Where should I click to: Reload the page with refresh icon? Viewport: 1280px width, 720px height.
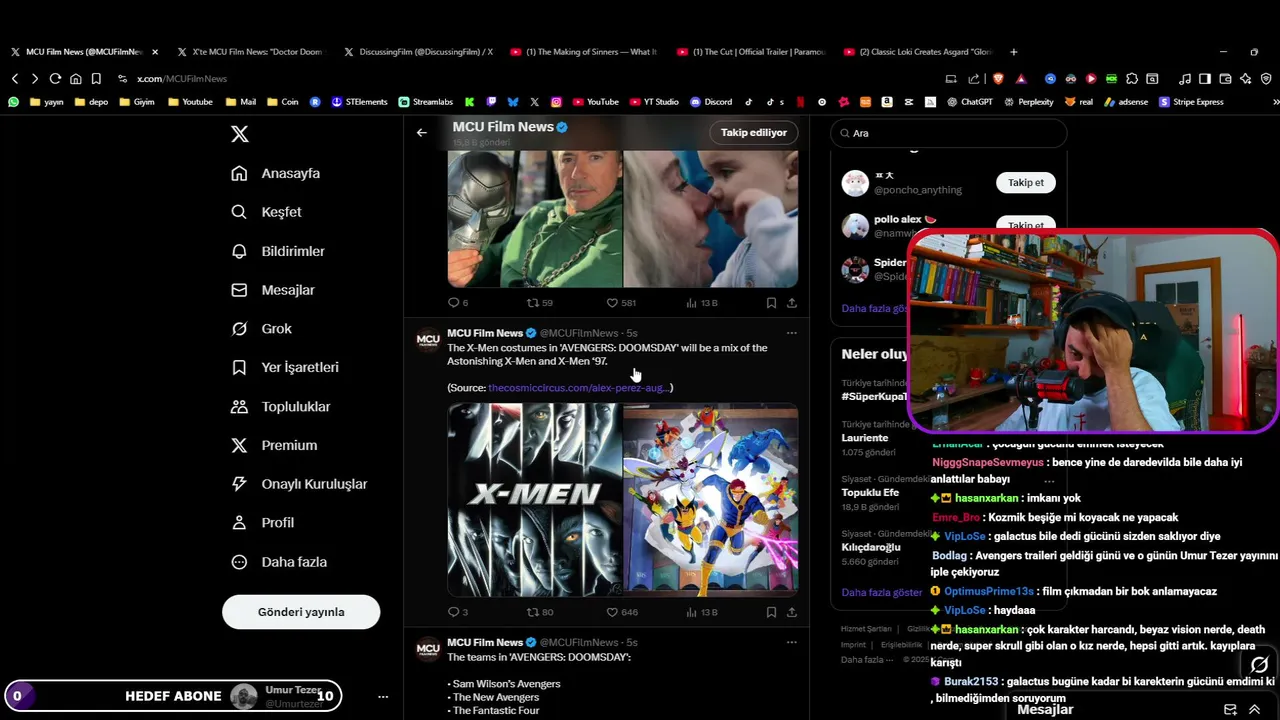[55, 79]
